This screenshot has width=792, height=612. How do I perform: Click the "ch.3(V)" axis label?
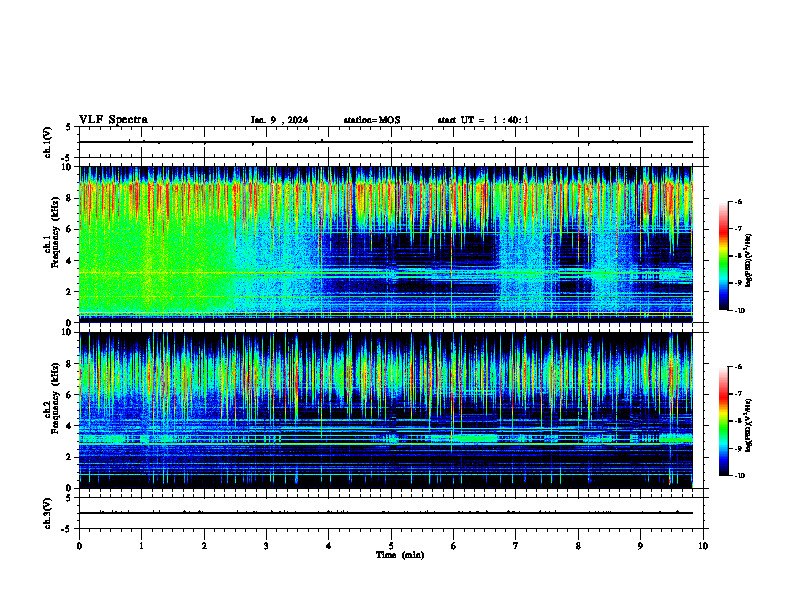tap(48, 513)
